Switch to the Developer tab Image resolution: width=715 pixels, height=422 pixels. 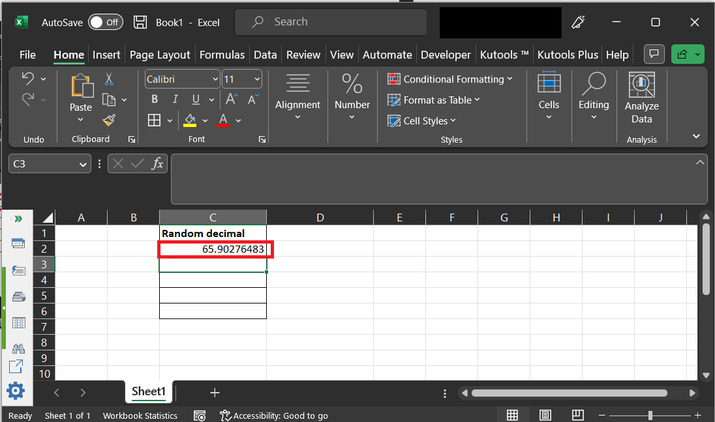point(445,55)
